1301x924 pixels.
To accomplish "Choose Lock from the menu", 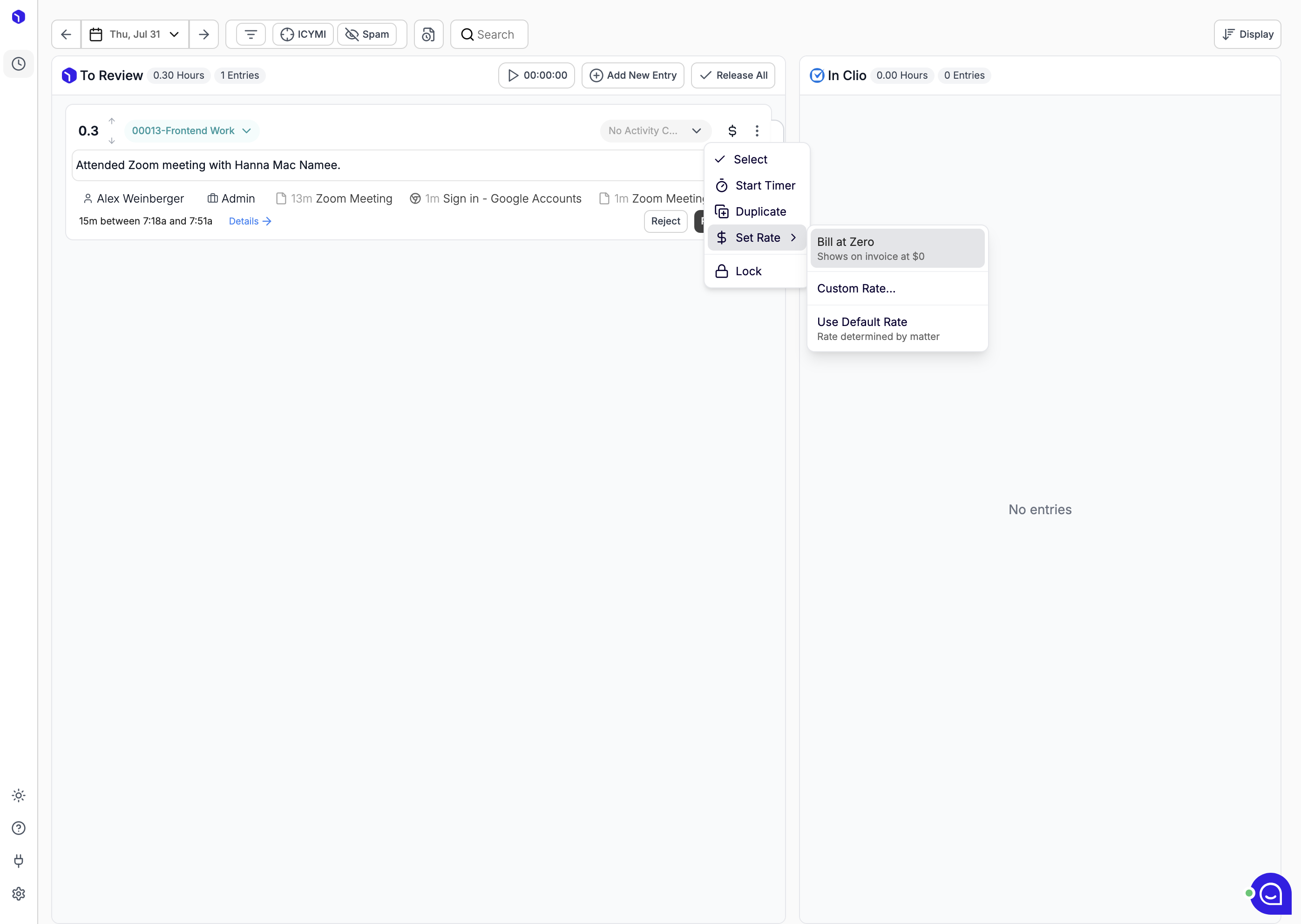I will click(x=756, y=271).
